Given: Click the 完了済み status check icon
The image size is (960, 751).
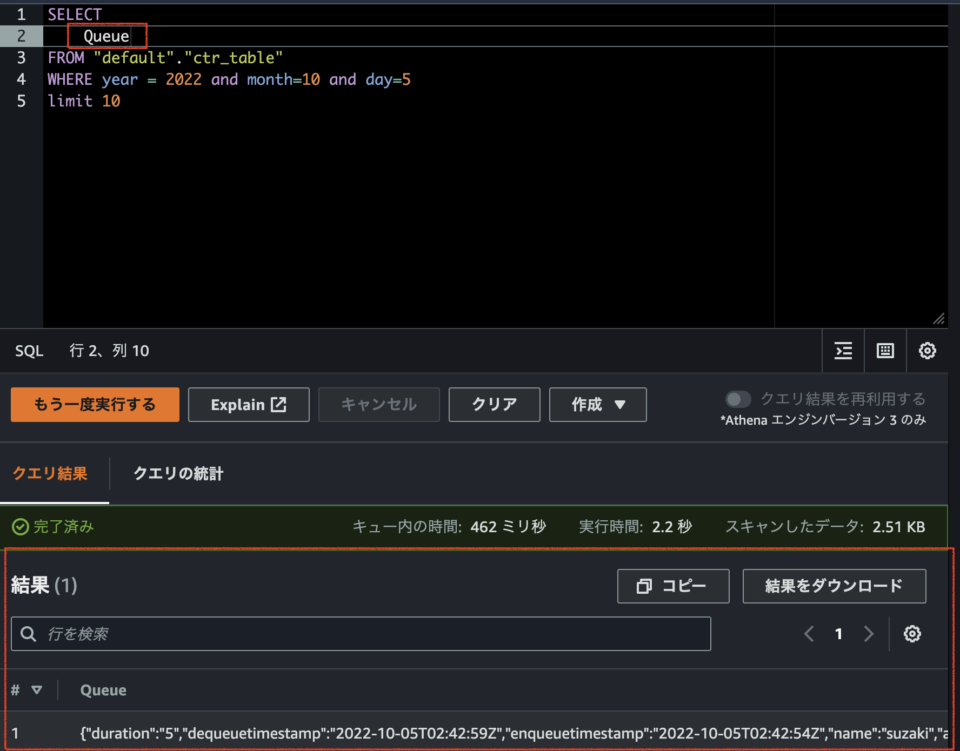Looking at the screenshot, I should [20, 526].
